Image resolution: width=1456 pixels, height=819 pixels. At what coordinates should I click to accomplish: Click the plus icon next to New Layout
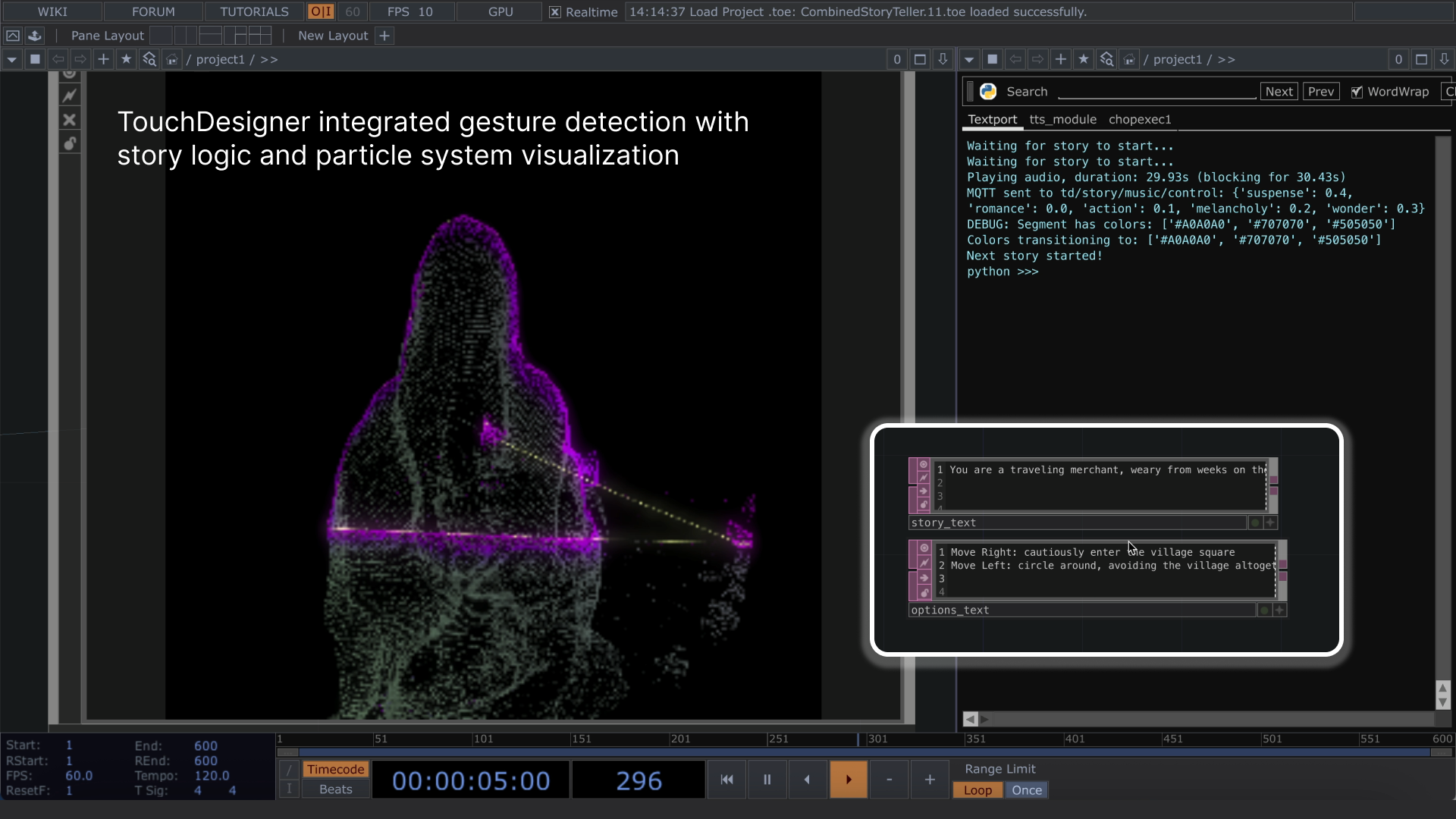pos(384,36)
